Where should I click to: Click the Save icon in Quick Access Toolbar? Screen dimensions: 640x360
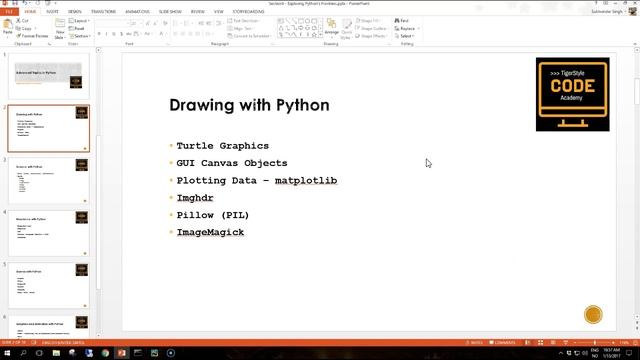tap(15, 3)
